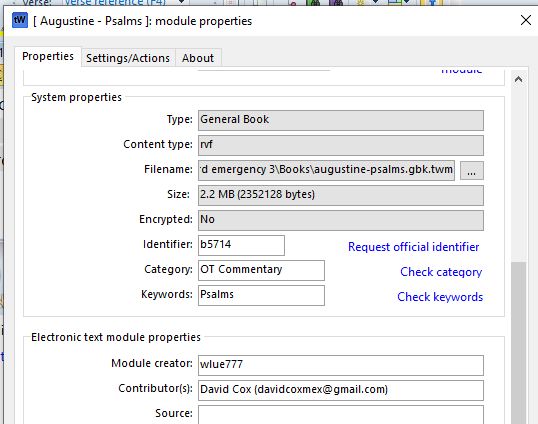Switch to the Settings/Actions tab
Screen dimensions: 538x424
pos(128,58)
